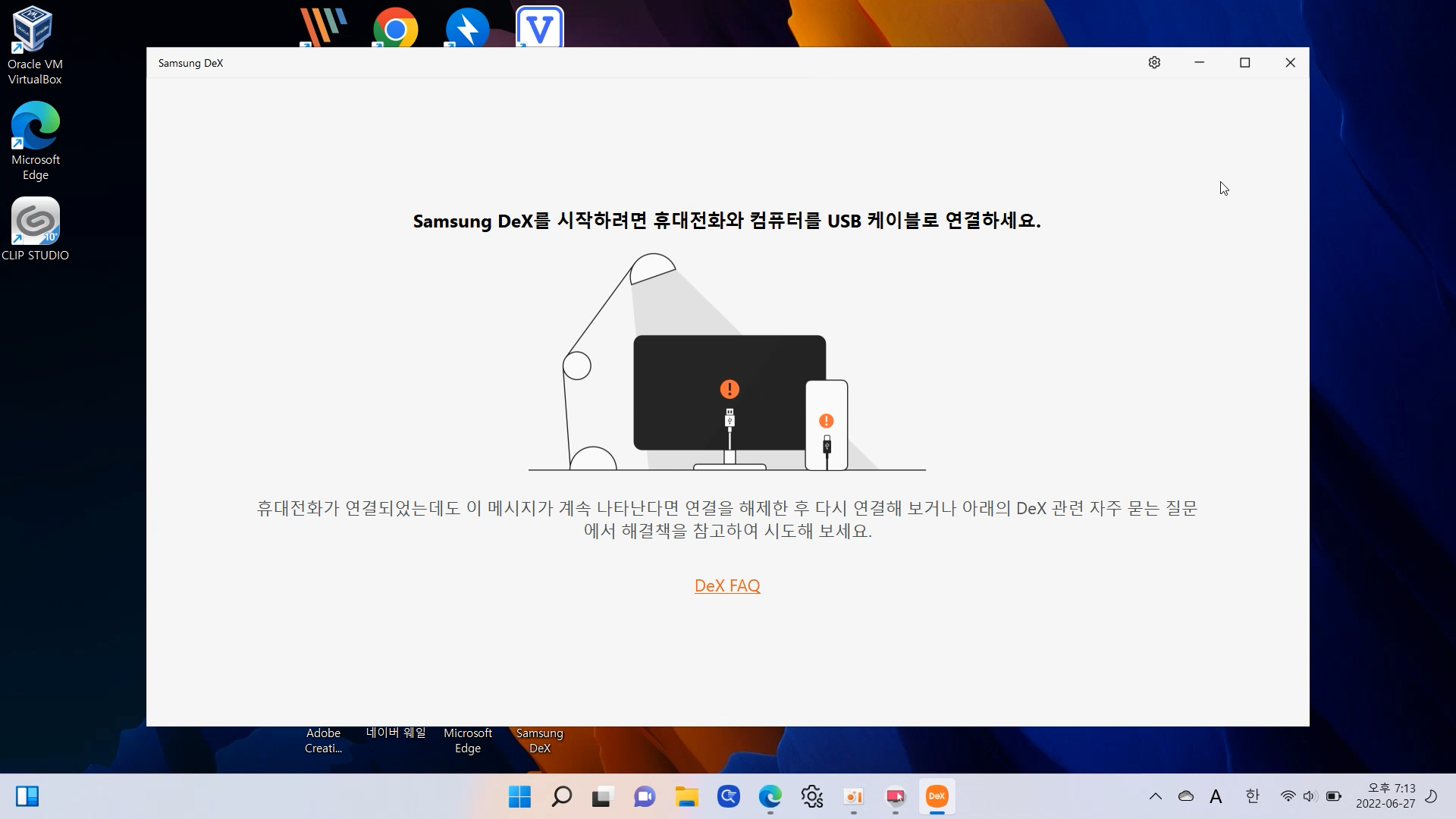Open Settings gear in taskbar
1456x819 pixels.
coord(811,796)
